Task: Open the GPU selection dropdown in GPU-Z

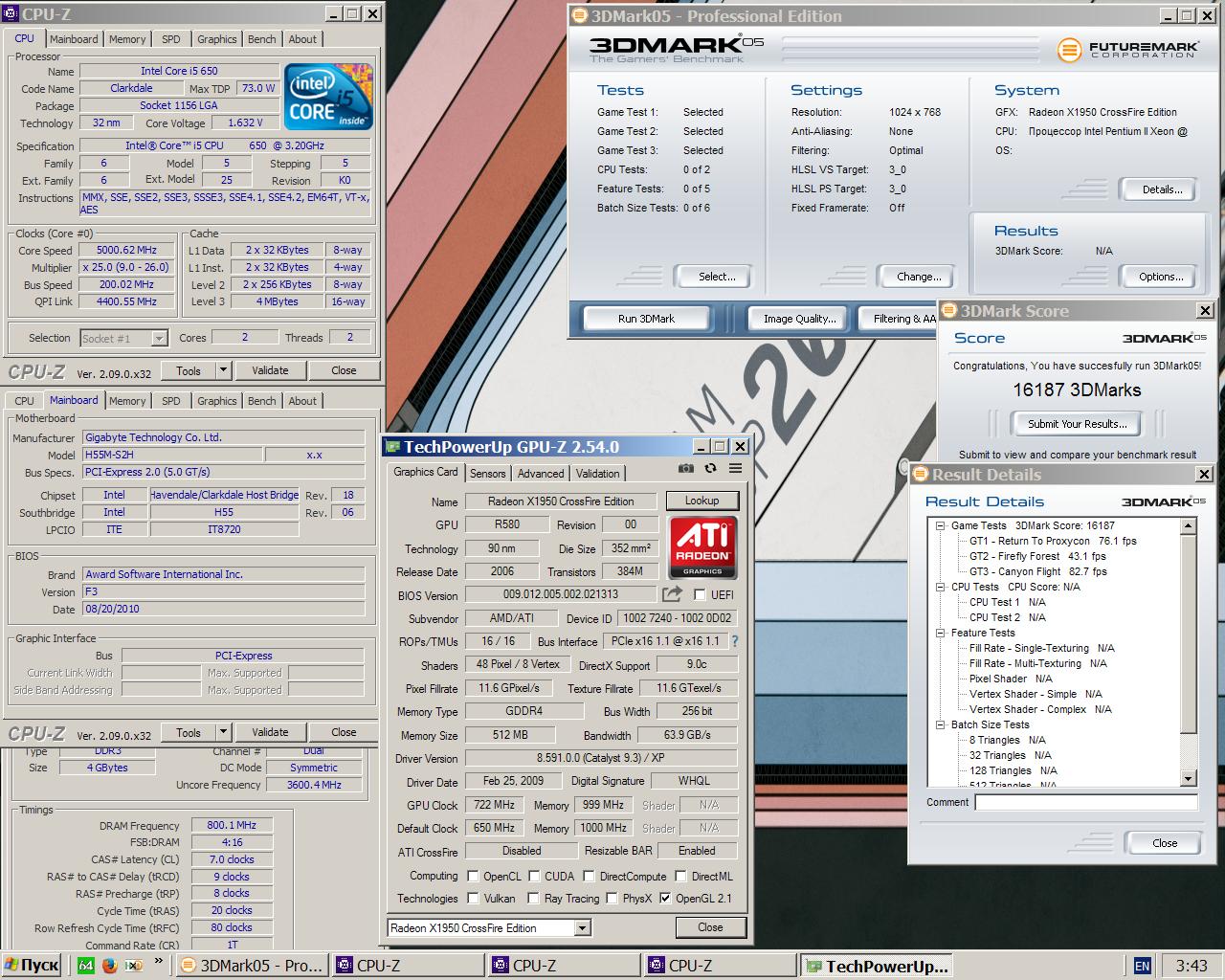Action: [x=582, y=927]
